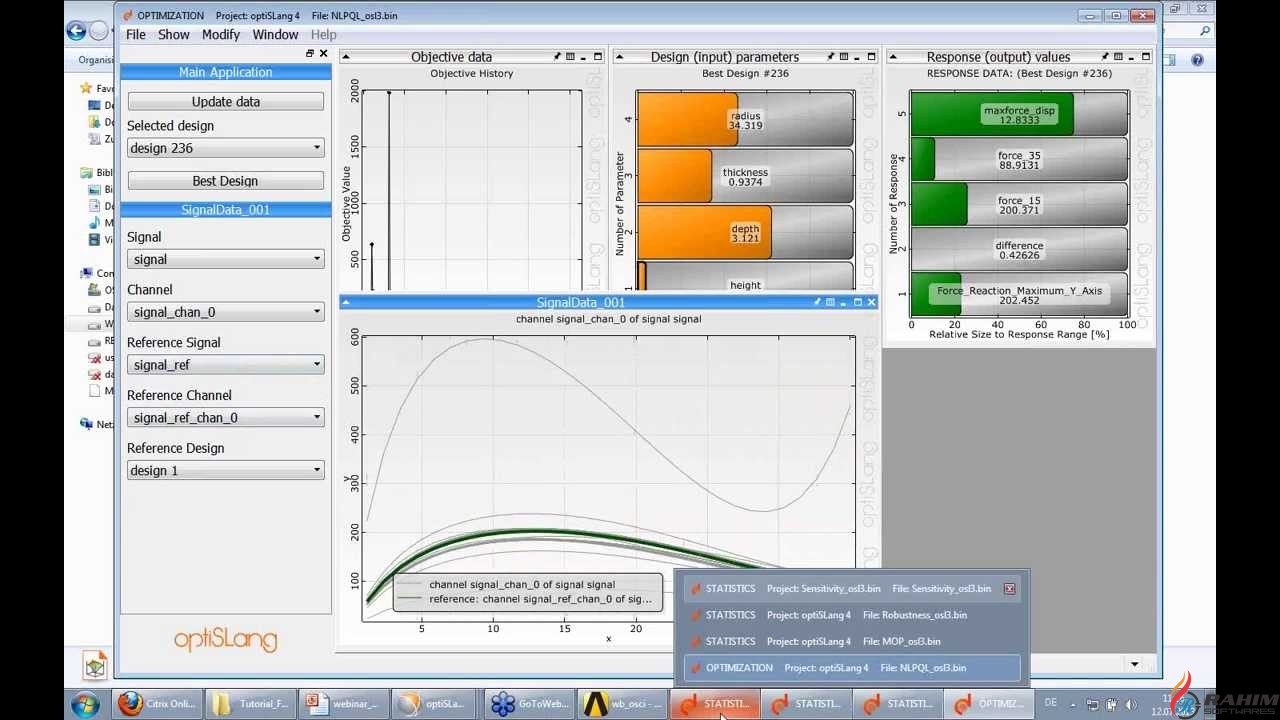The image size is (1280, 720).
Task: Open layout icon in Design parameters panel header
Action: [x=844, y=57]
